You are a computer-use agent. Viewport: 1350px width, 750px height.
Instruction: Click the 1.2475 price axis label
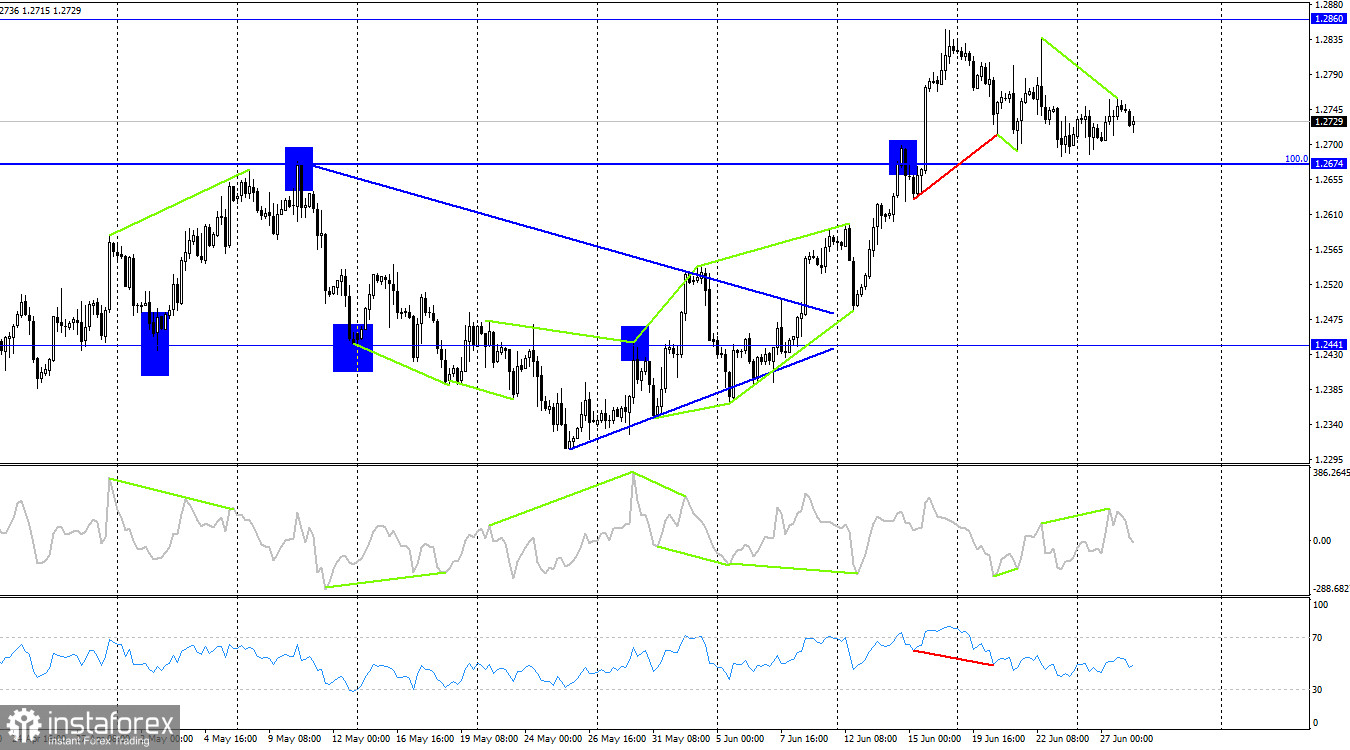[1328, 320]
